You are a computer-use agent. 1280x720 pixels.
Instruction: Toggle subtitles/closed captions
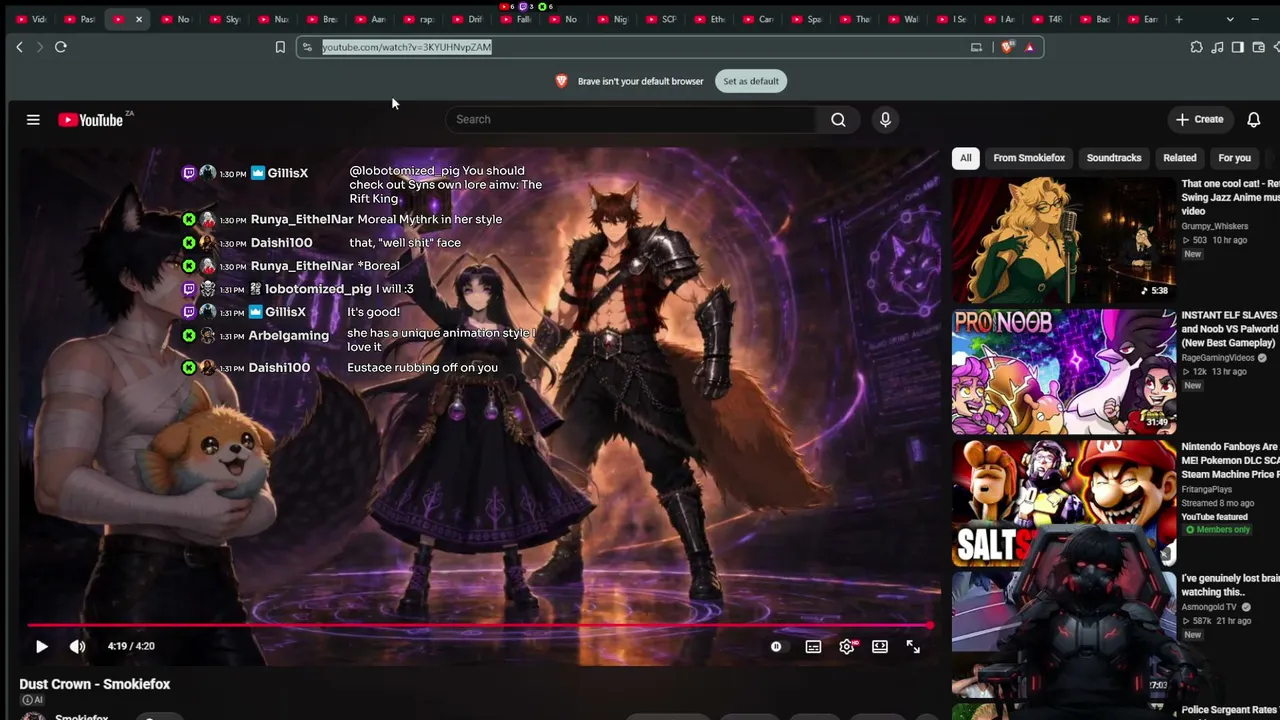click(x=813, y=647)
